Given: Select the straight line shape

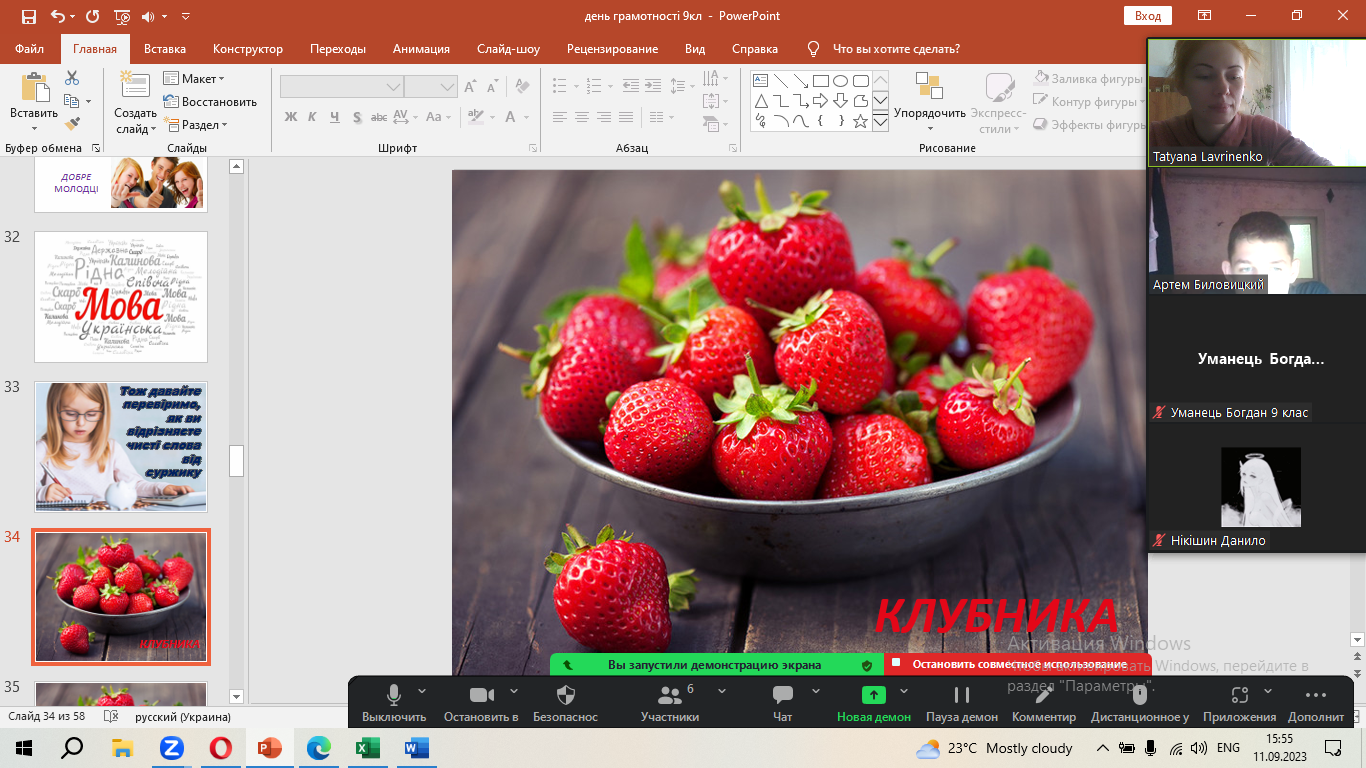Looking at the screenshot, I should (x=780, y=81).
